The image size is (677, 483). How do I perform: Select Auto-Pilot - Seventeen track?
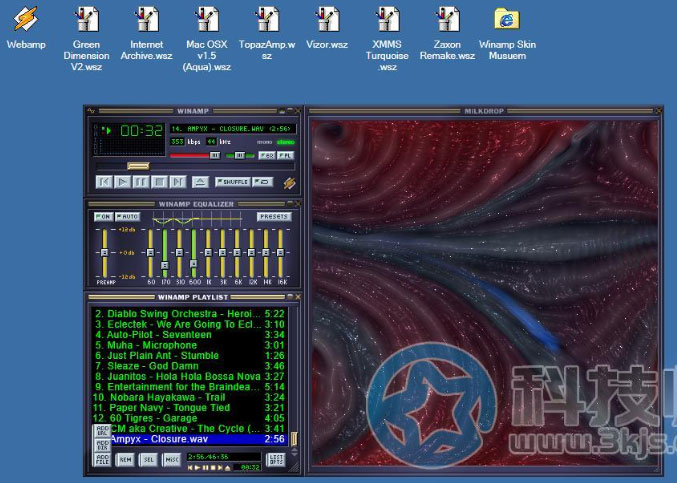tap(189, 335)
